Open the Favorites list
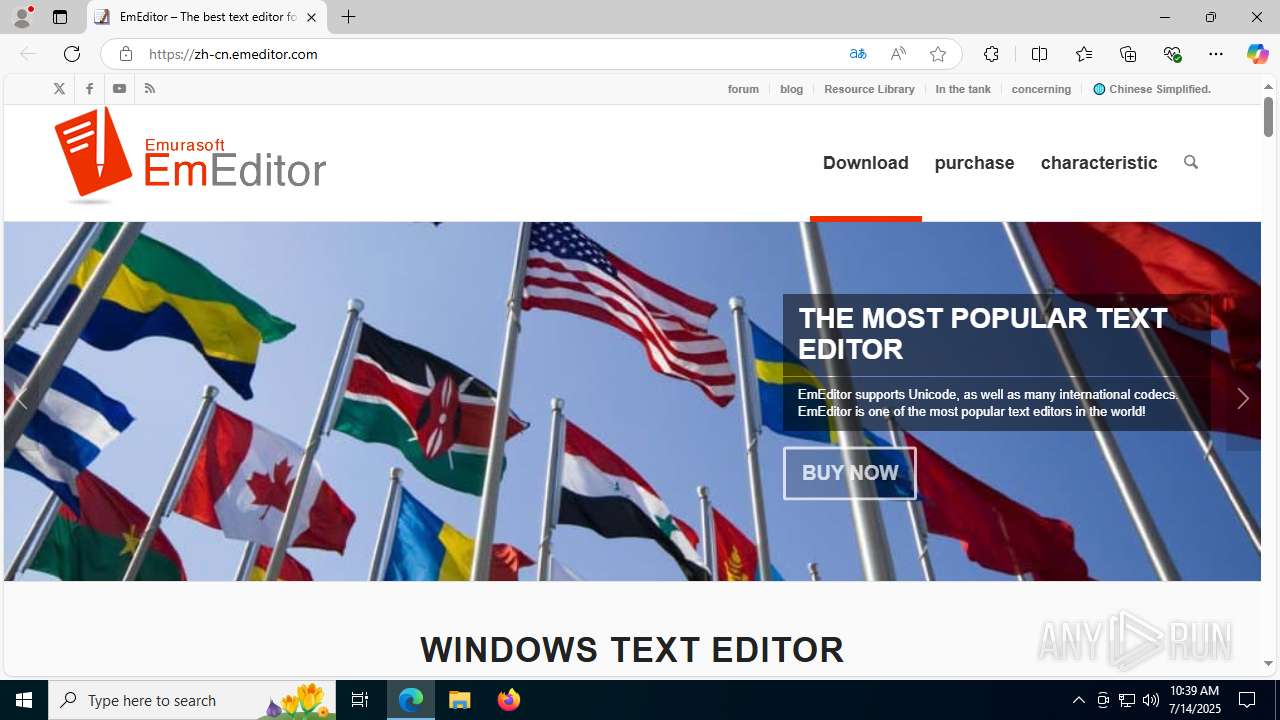Viewport: 1280px width, 720px height. [1084, 54]
